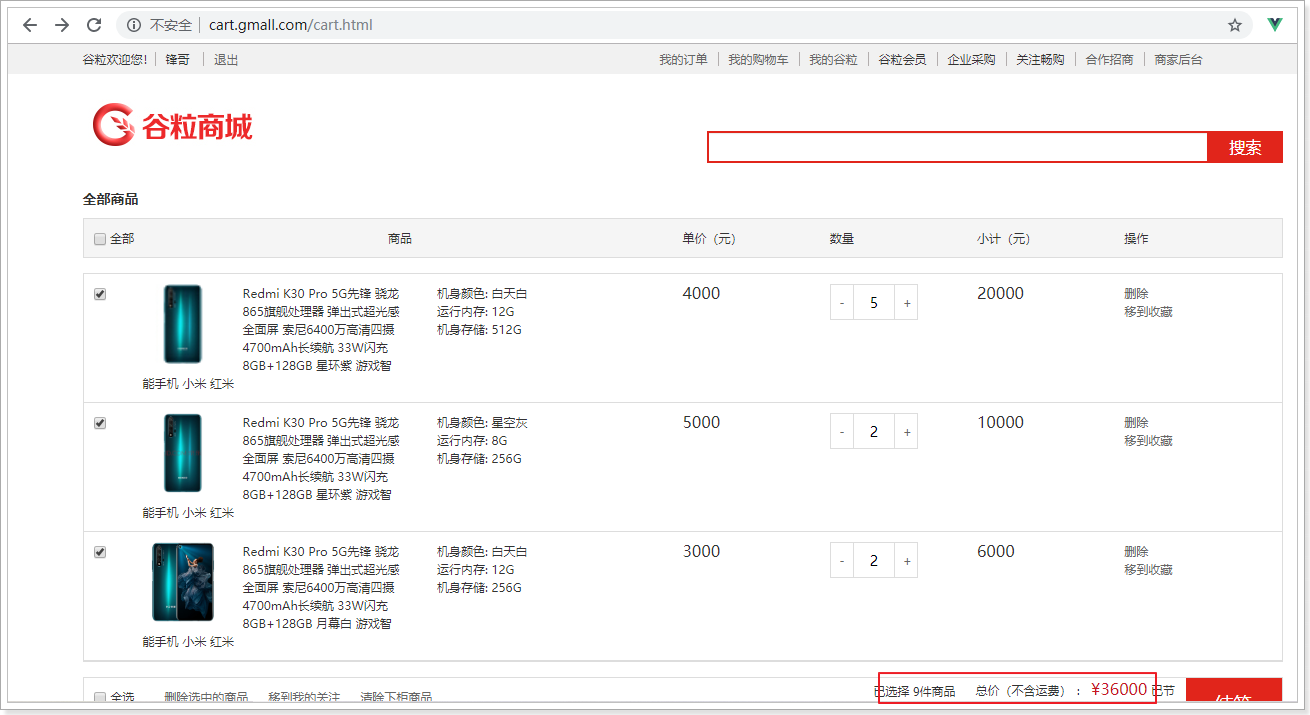This screenshot has width=1310, height=715.
Task: Uncheck the first Redmi K30 Pro item
Action: pos(100,294)
